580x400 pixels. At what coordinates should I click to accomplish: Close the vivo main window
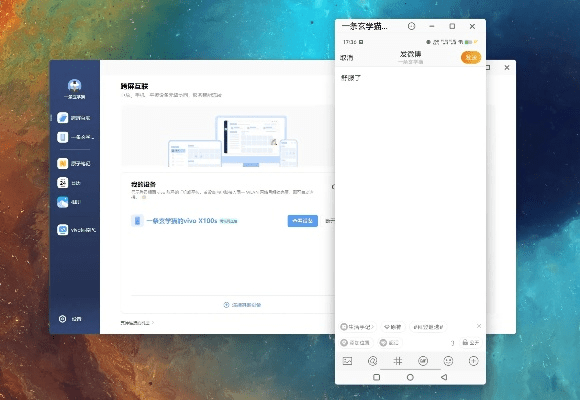click(x=507, y=67)
